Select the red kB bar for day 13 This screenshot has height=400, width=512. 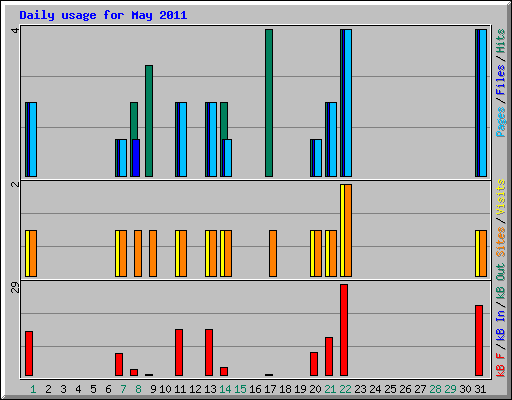[209, 353]
